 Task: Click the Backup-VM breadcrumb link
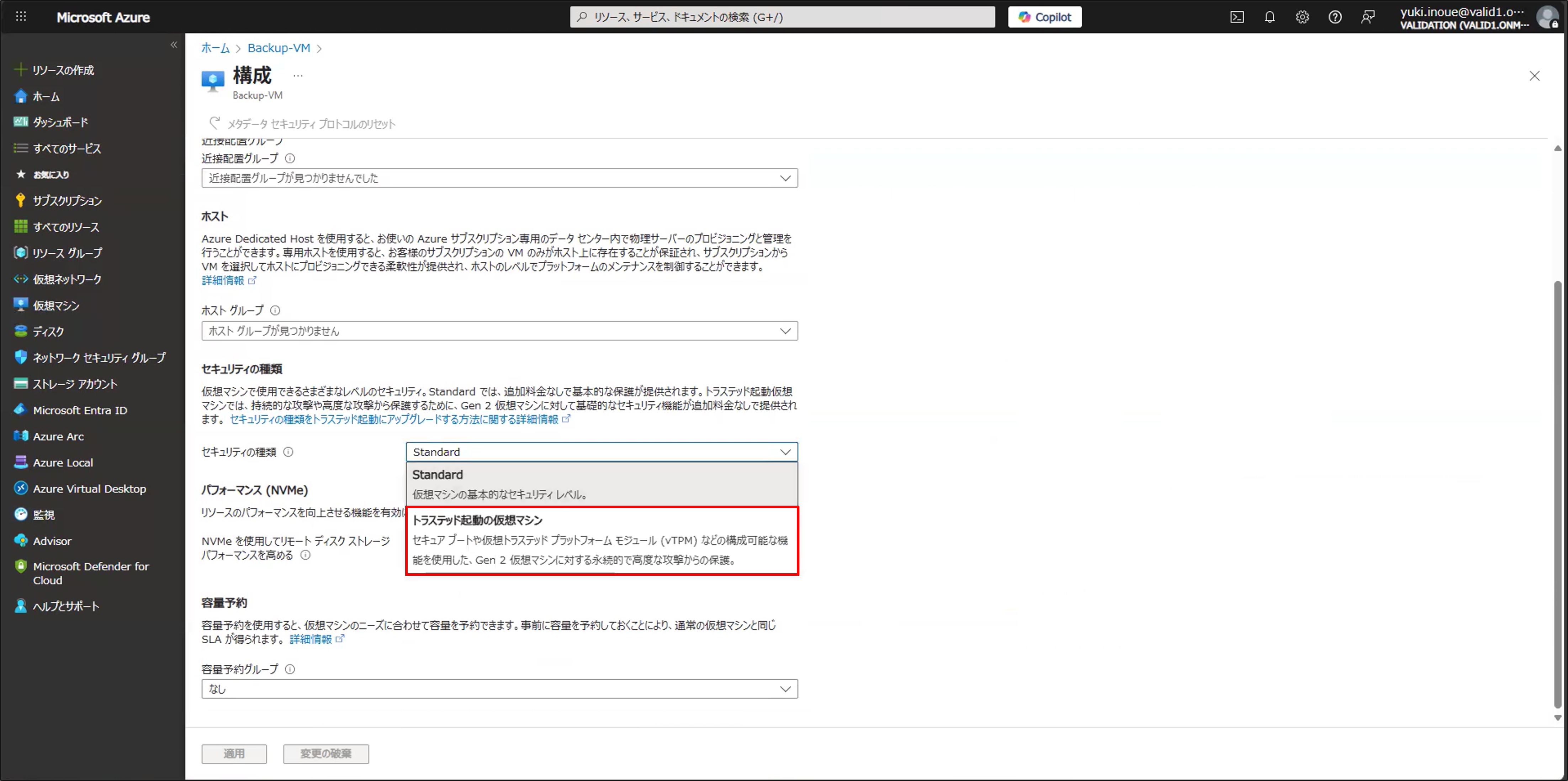pyautogui.click(x=279, y=48)
